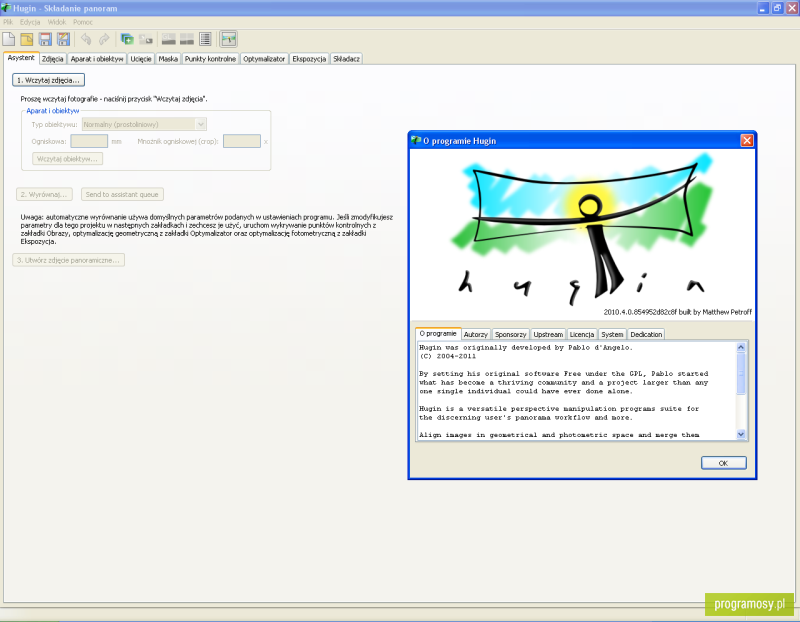Click the version text '2010.4.0.854952d82c8f'
800x622 pixels.
[640, 312]
